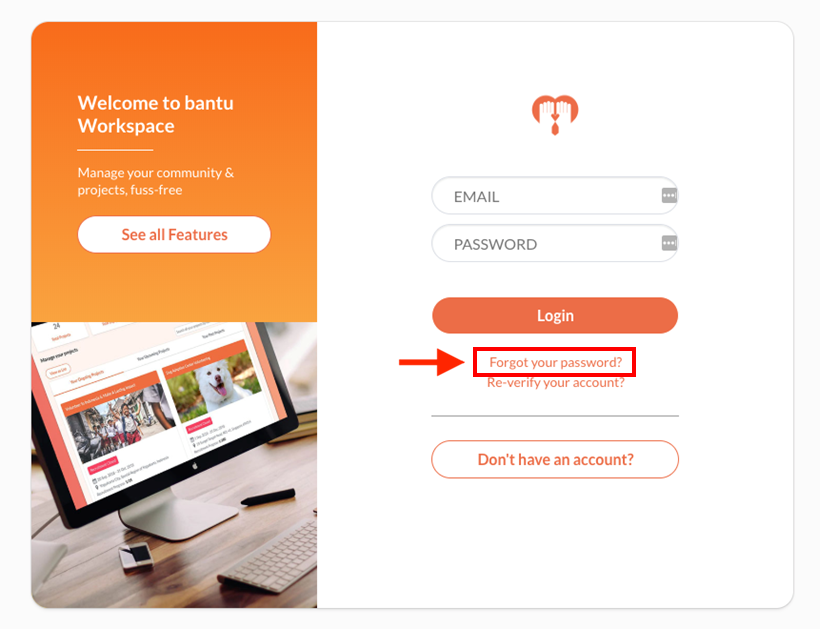
Task: Click the Apple logo on the monitor
Action: click(x=195, y=465)
